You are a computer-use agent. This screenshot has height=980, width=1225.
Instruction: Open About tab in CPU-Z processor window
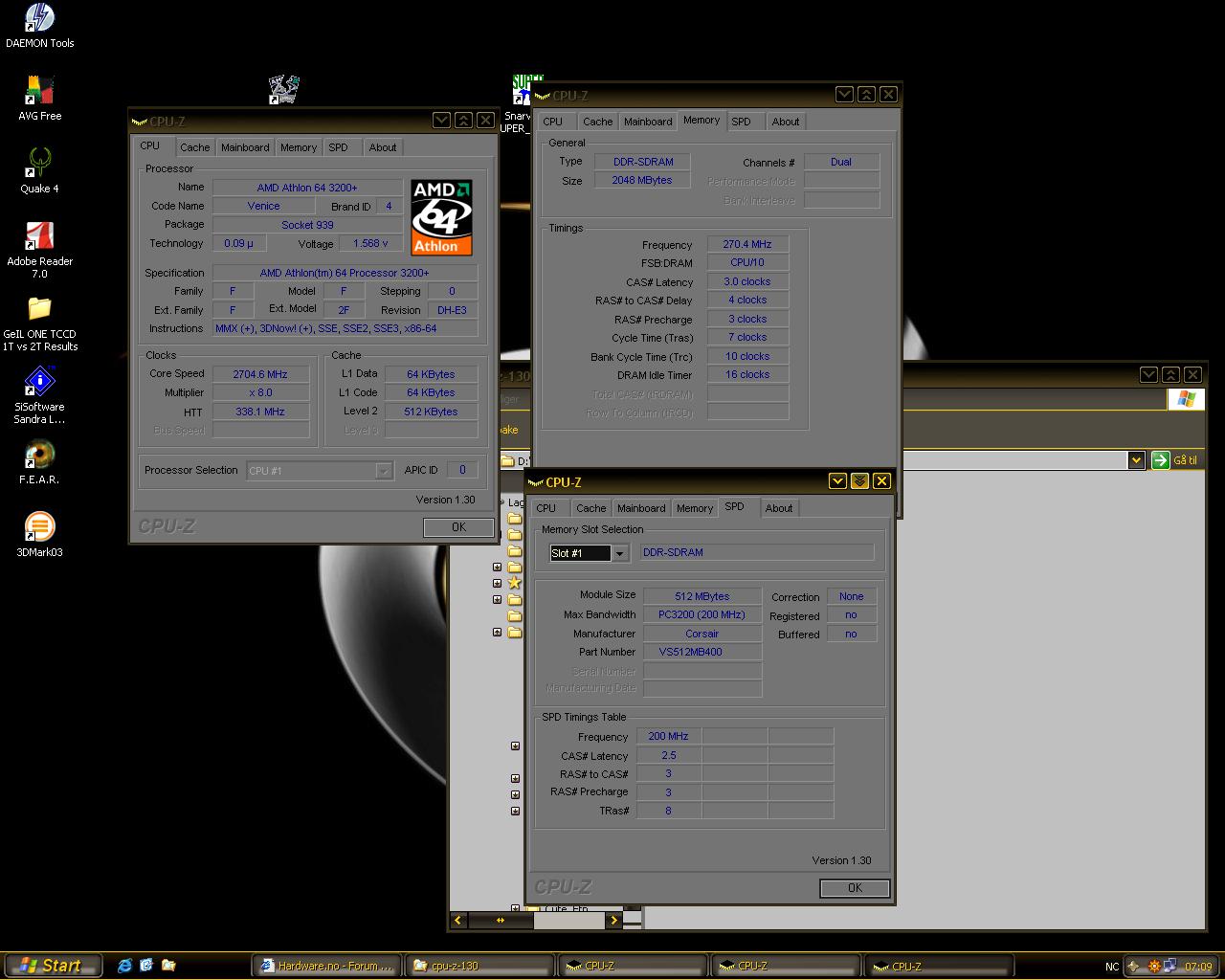pos(383,147)
